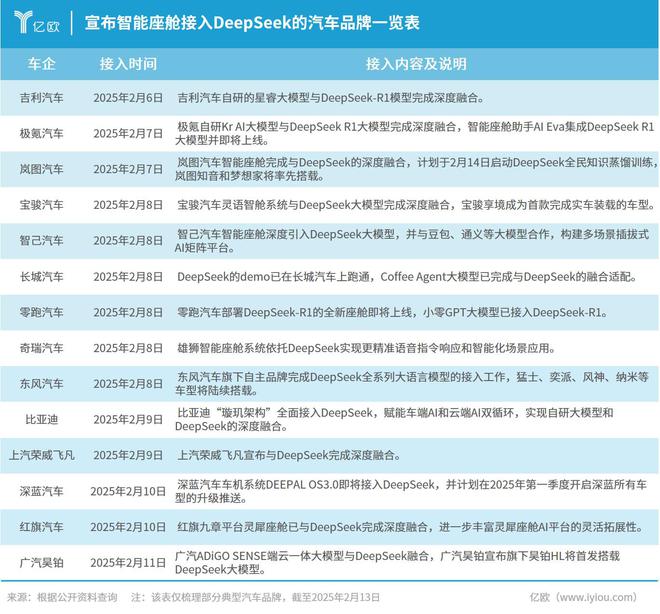This screenshot has width=660, height=614.
Task: Click the 接入内容及说明 column header
Action: pyautogui.click(x=416, y=64)
